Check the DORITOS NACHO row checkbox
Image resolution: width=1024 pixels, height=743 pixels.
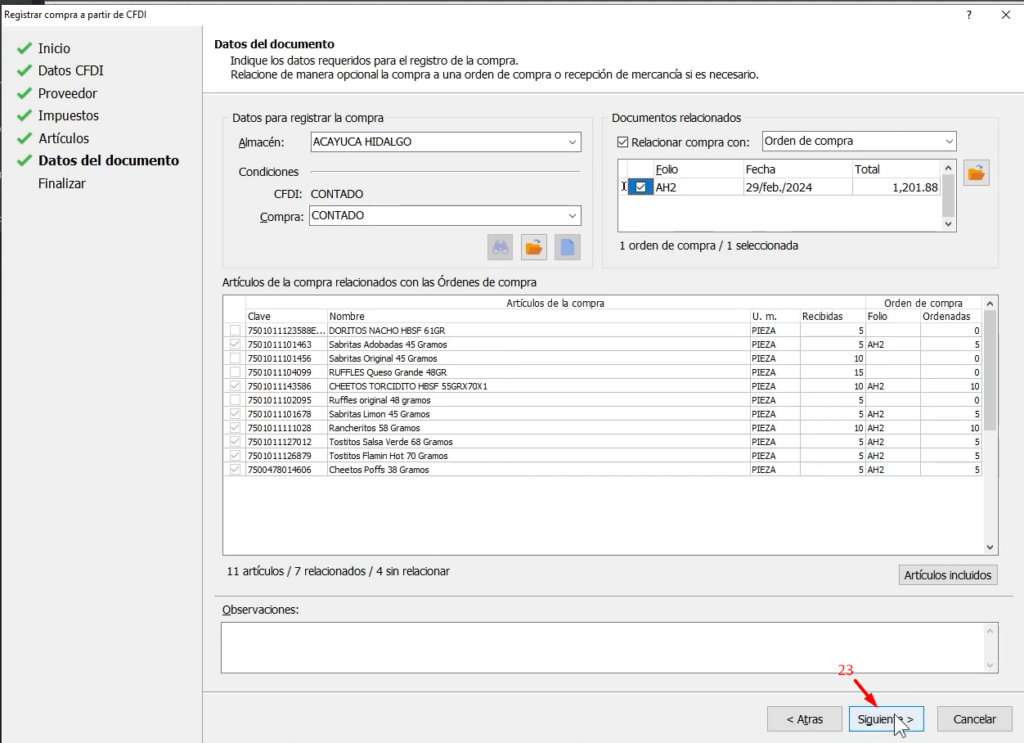click(235, 330)
